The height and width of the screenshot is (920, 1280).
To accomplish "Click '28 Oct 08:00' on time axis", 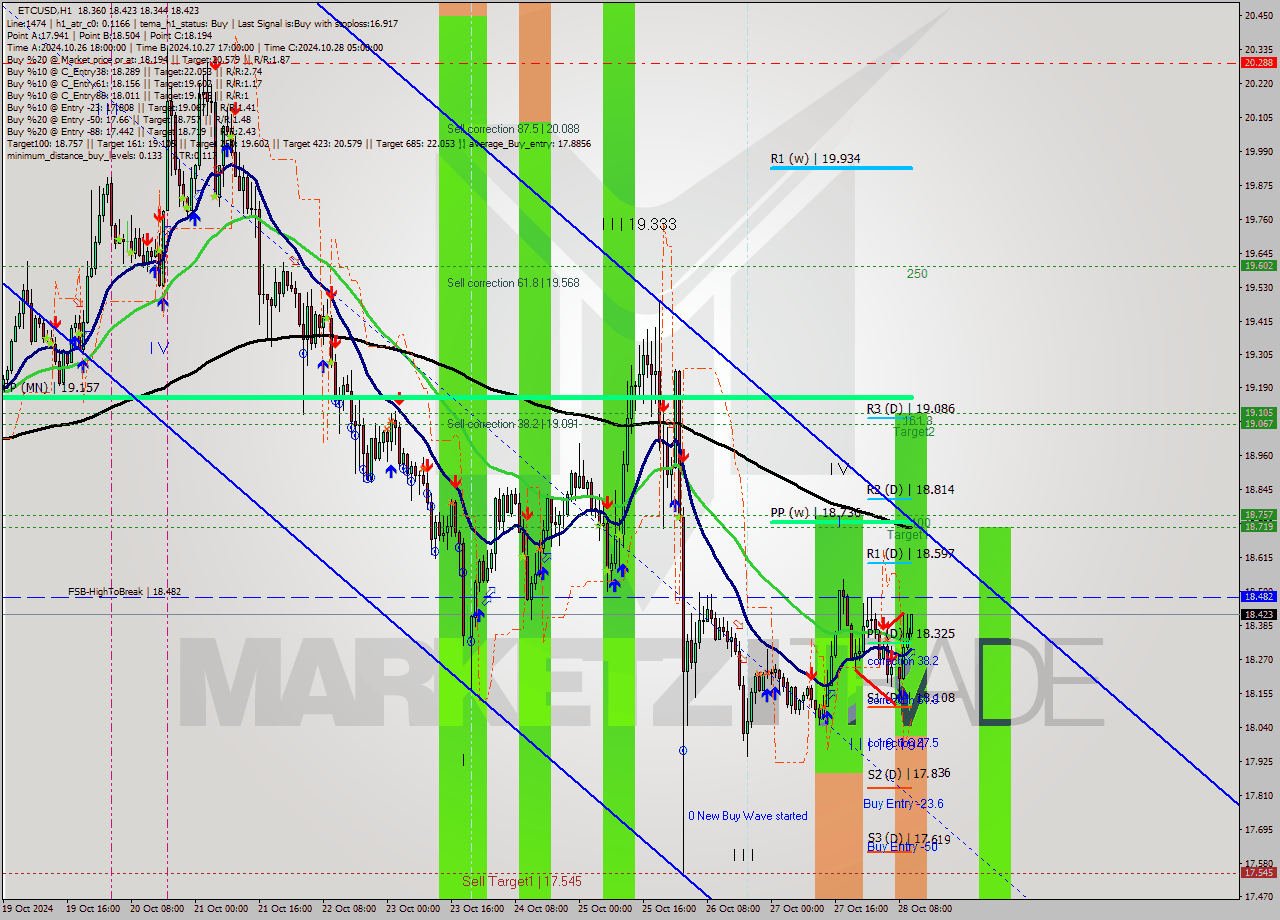I will (924, 909).
